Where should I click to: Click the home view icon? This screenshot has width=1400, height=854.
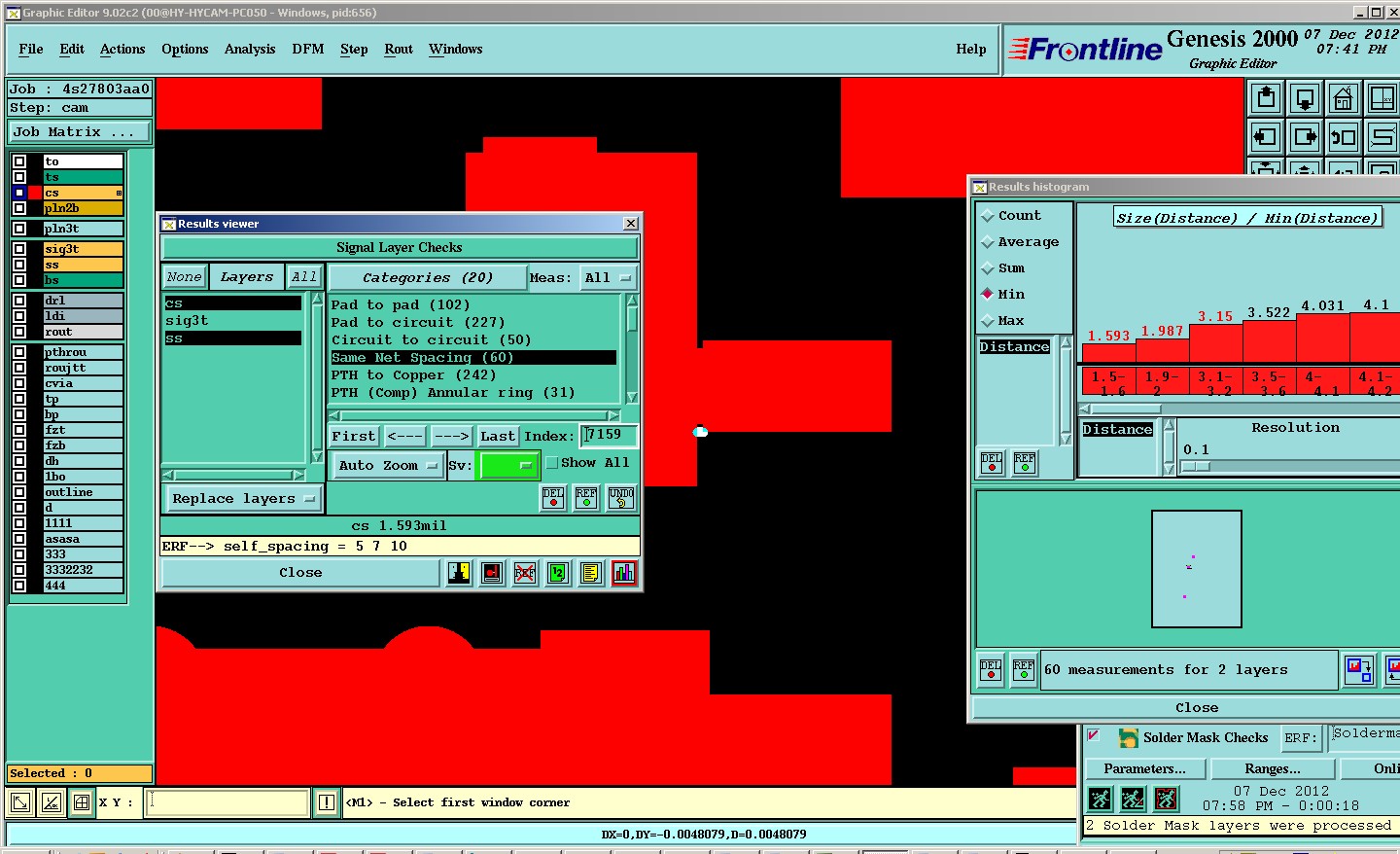coord(1344,98)
